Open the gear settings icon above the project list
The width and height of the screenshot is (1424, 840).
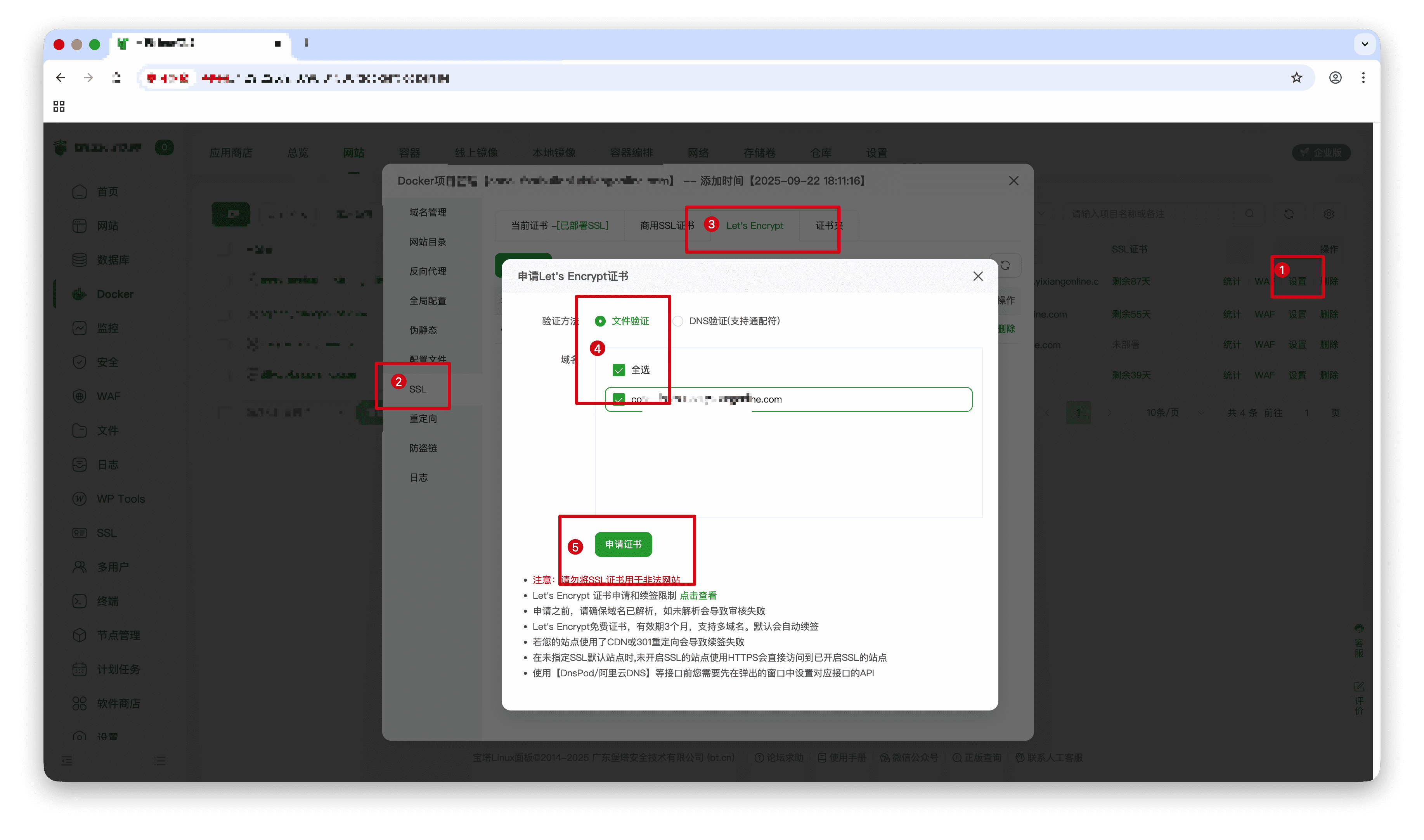point(1329,214)
